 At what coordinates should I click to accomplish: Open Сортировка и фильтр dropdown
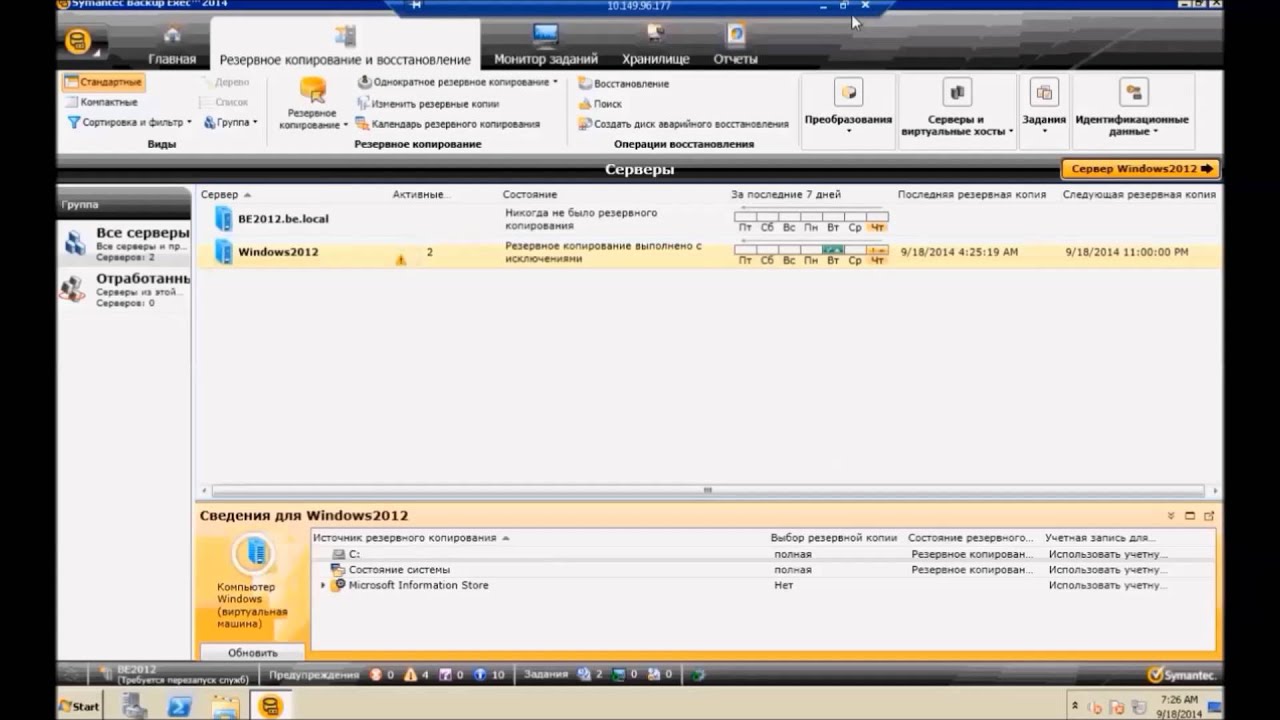129,122
